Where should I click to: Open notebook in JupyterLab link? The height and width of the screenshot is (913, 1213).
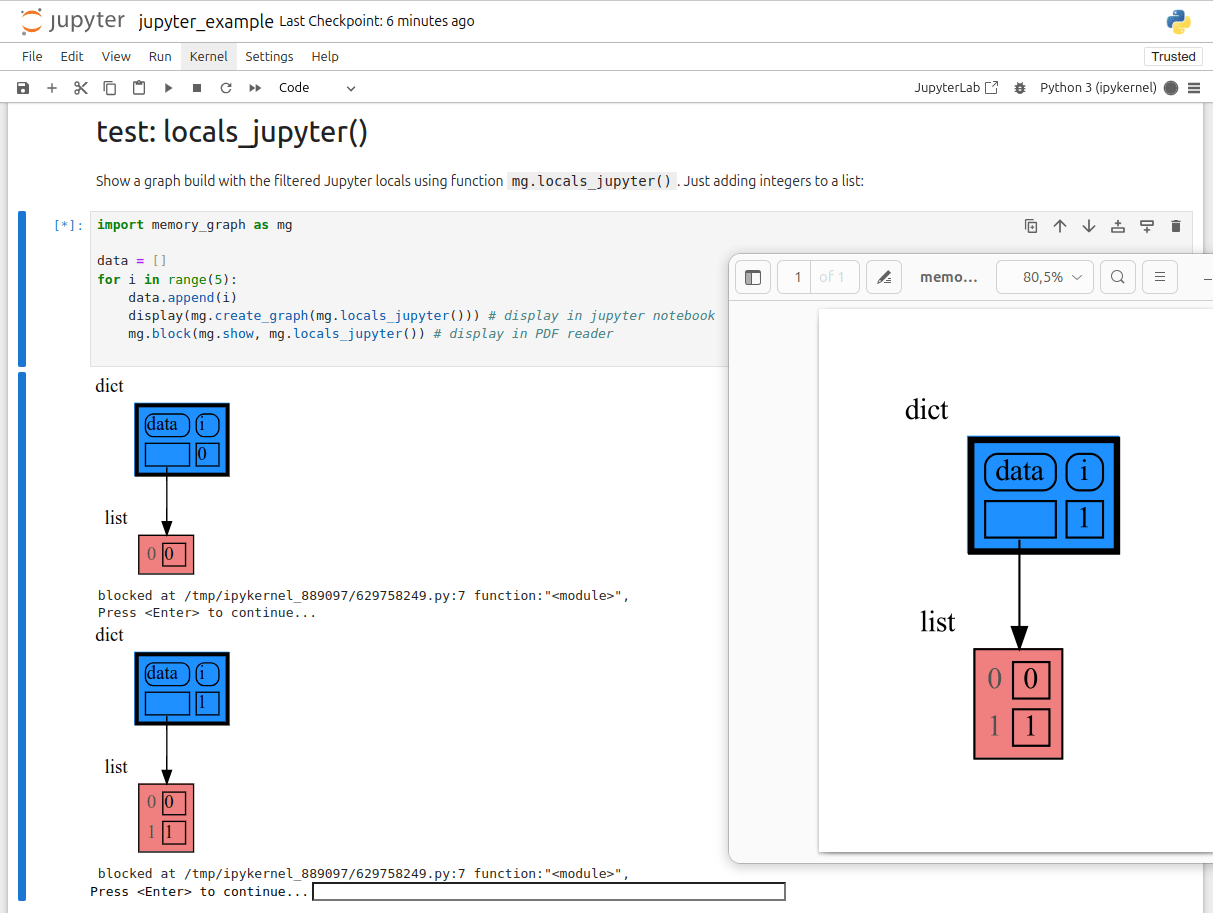point(956,88)
